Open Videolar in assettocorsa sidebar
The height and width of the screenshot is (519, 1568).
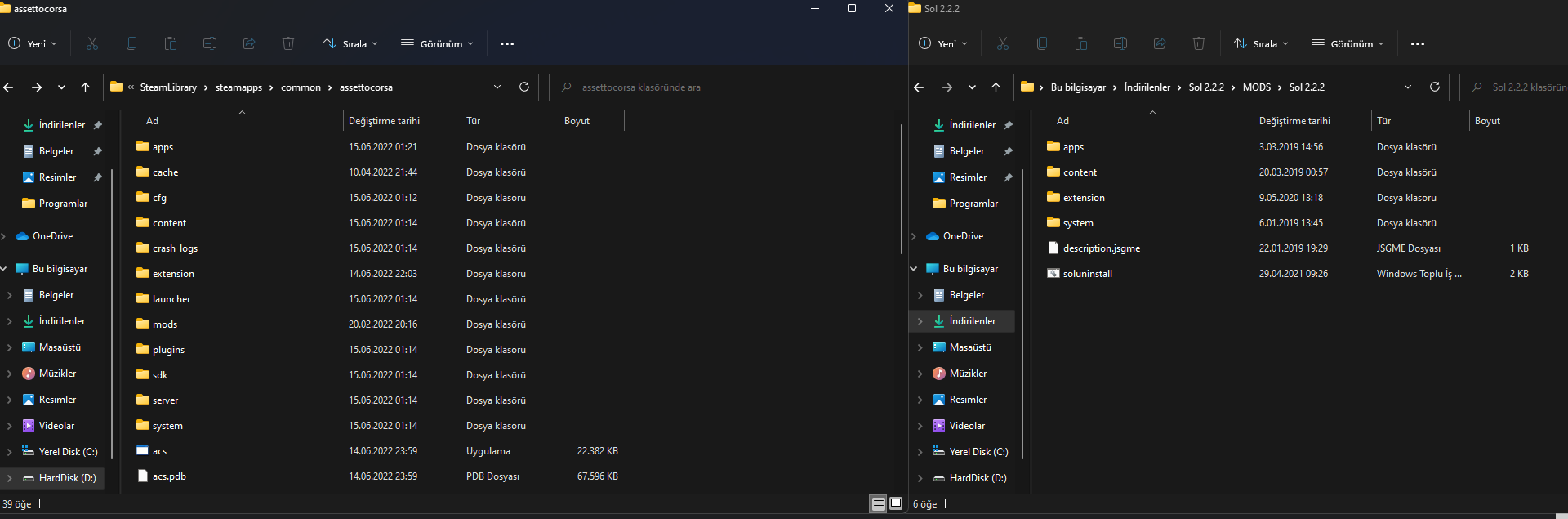56,426
